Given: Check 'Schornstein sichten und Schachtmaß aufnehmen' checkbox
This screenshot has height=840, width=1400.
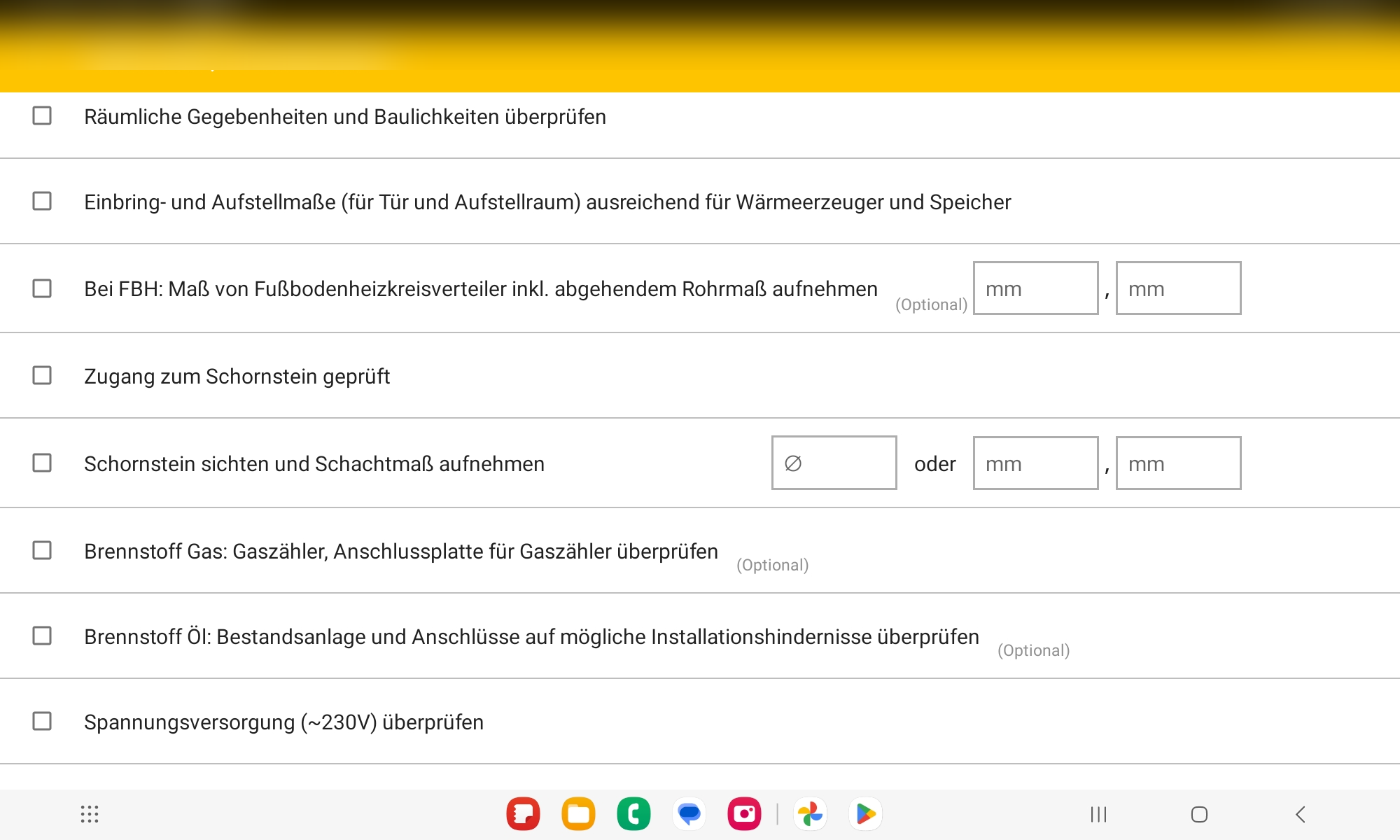Looking at the screenshot, I should click(42, 463).
